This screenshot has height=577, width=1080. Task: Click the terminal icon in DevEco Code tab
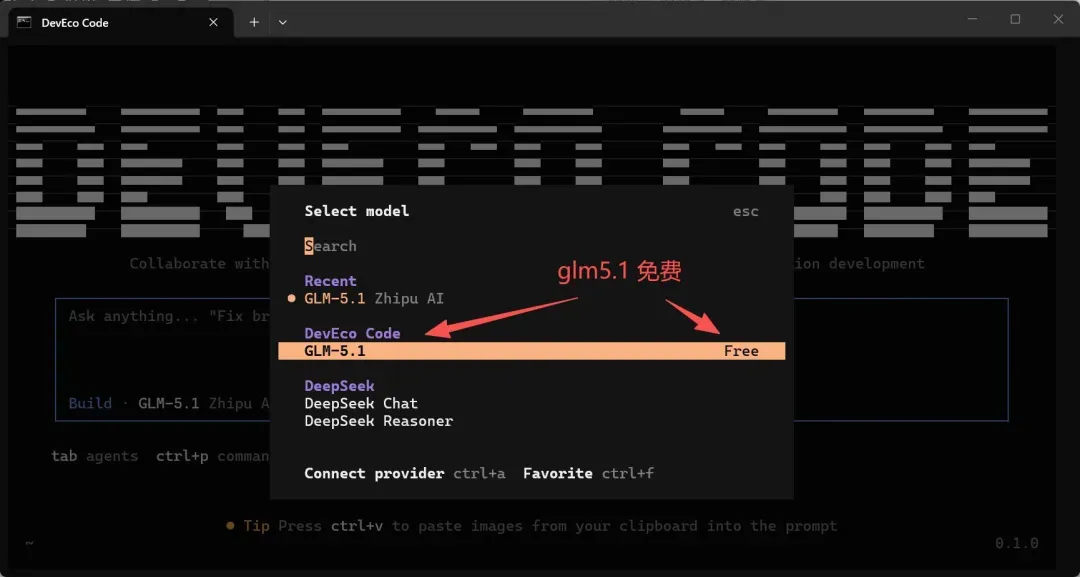[x=25, y=23]
